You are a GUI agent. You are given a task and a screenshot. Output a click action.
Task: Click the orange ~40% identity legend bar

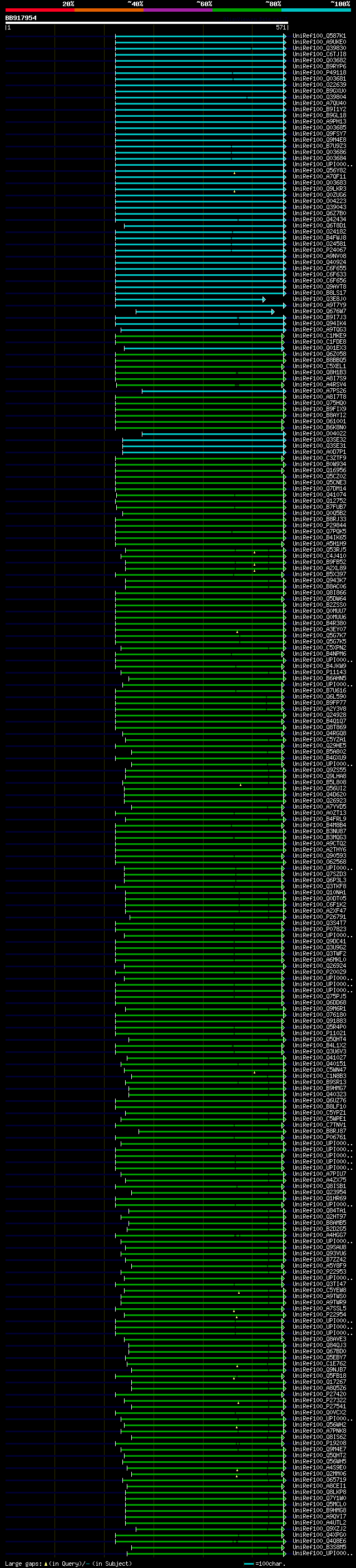(x=109, y=10)
